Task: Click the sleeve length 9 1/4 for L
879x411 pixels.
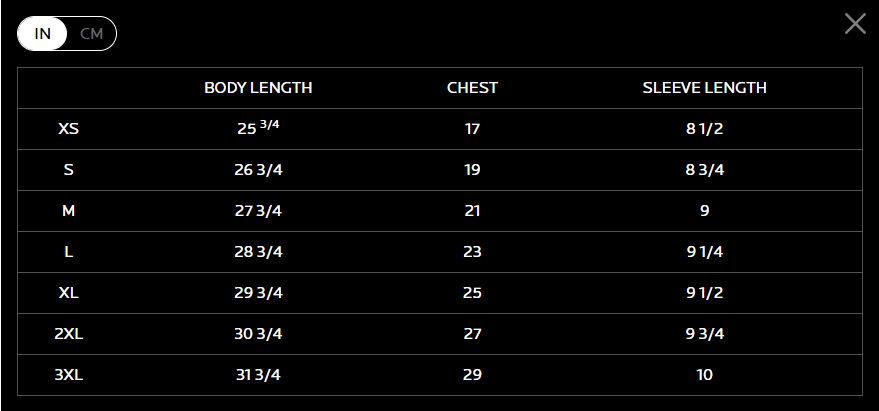Action: pos(705,252)
